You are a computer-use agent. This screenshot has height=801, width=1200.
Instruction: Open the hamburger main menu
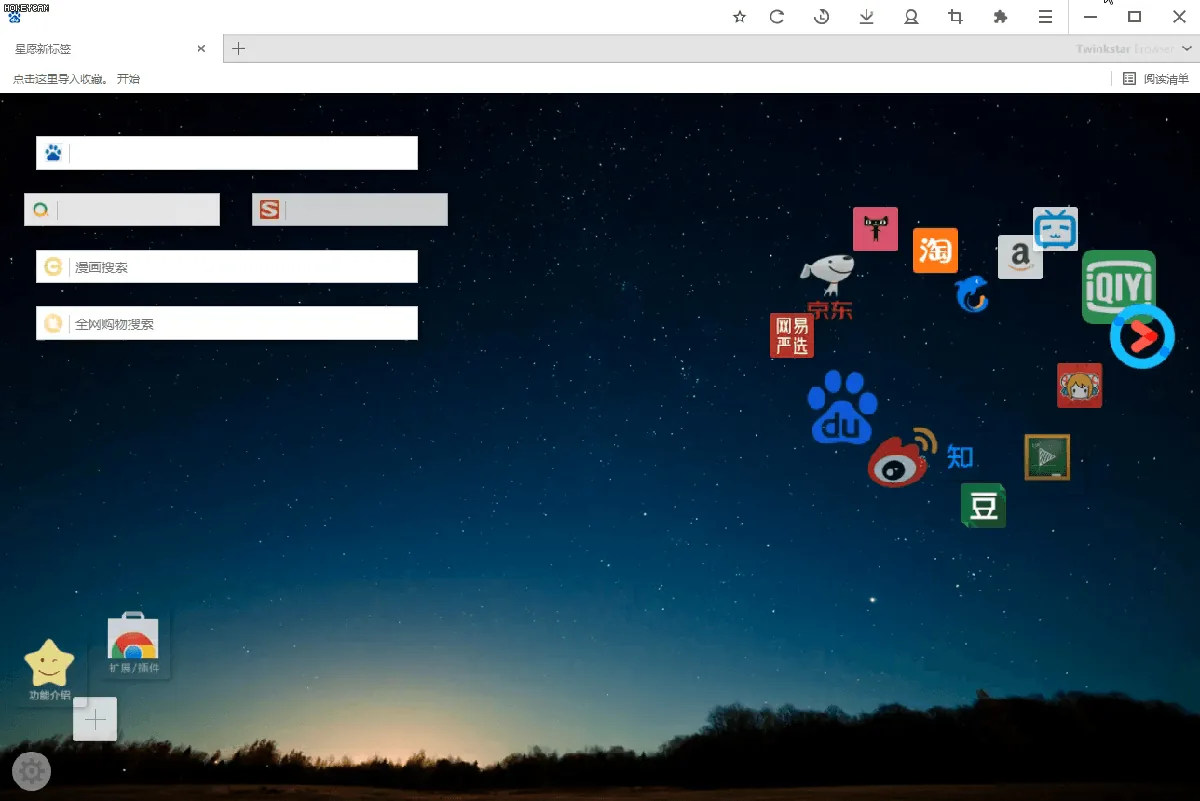(x=1045, y=17)
